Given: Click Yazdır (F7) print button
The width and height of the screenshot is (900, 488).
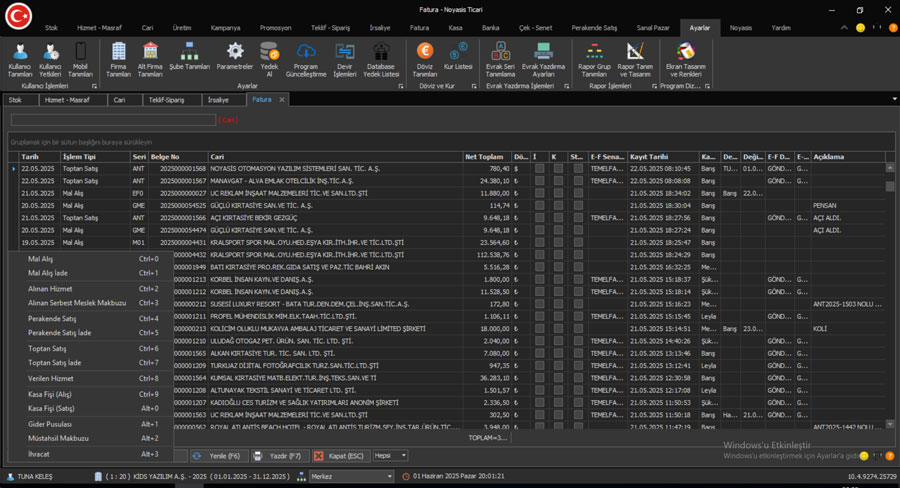Looking at the screenshot, I should pos(280,456).
